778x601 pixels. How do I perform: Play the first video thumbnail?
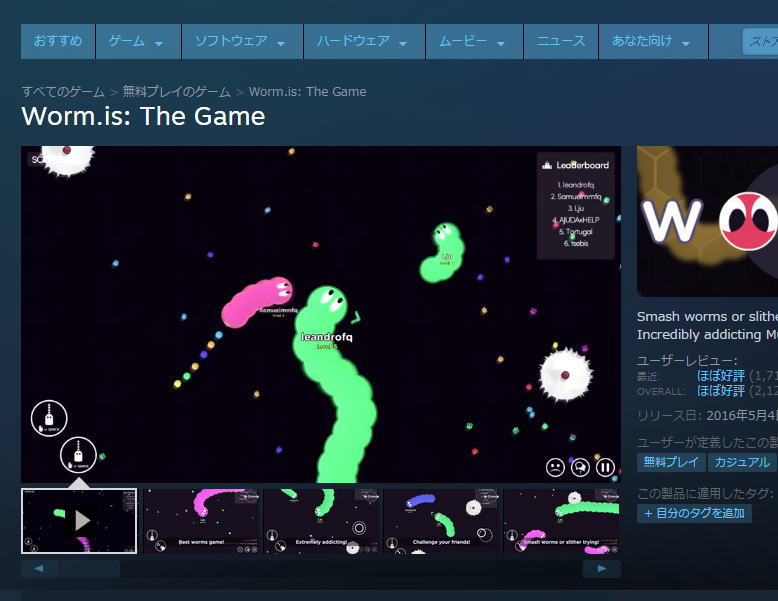pos(79,521)
